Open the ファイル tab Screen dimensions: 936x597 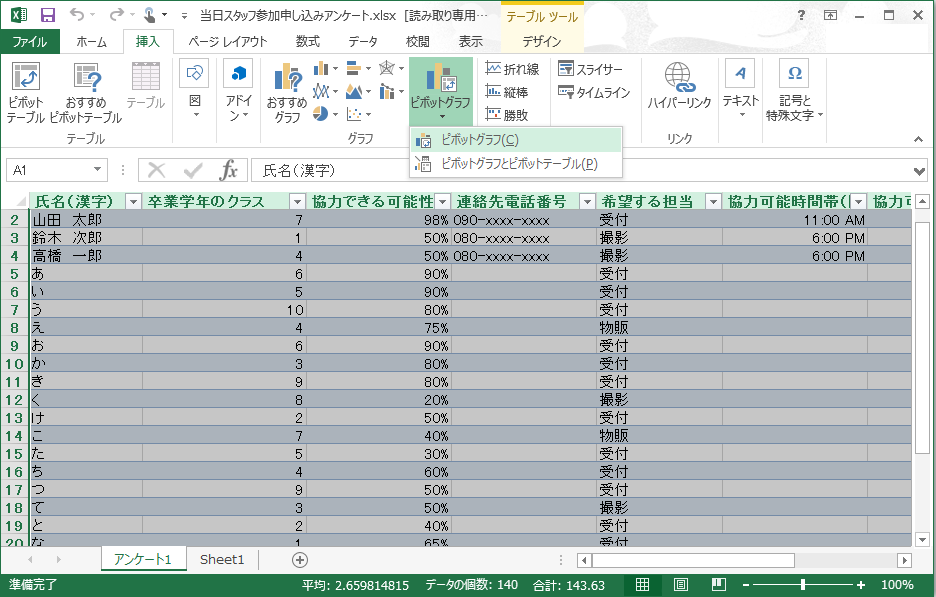point(30,42)
